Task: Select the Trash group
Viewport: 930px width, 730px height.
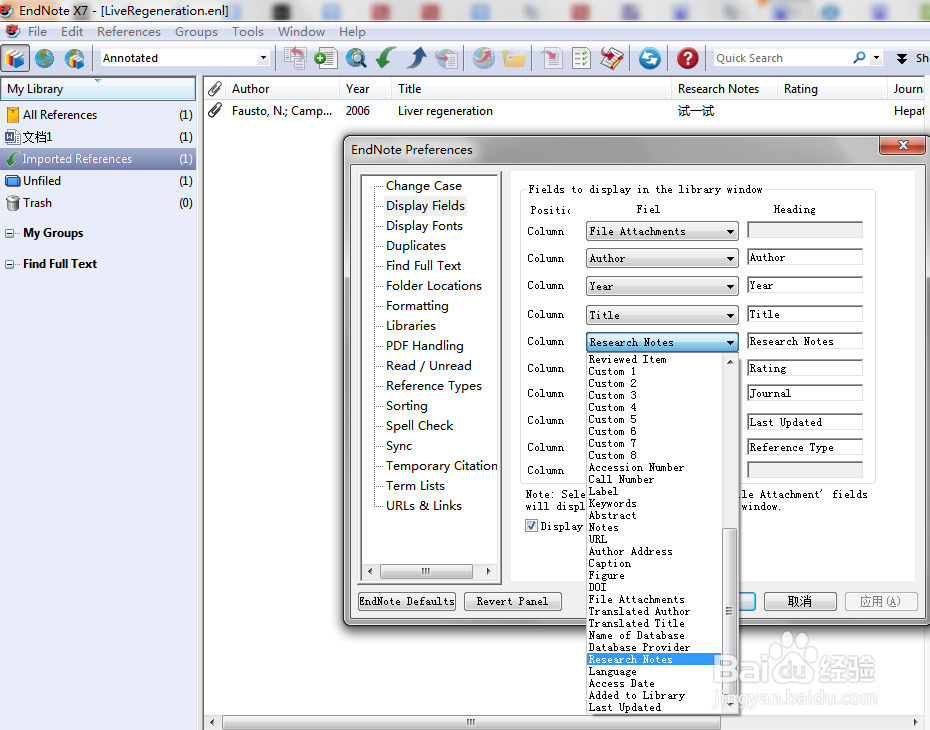Action: [x=98, y=203]
